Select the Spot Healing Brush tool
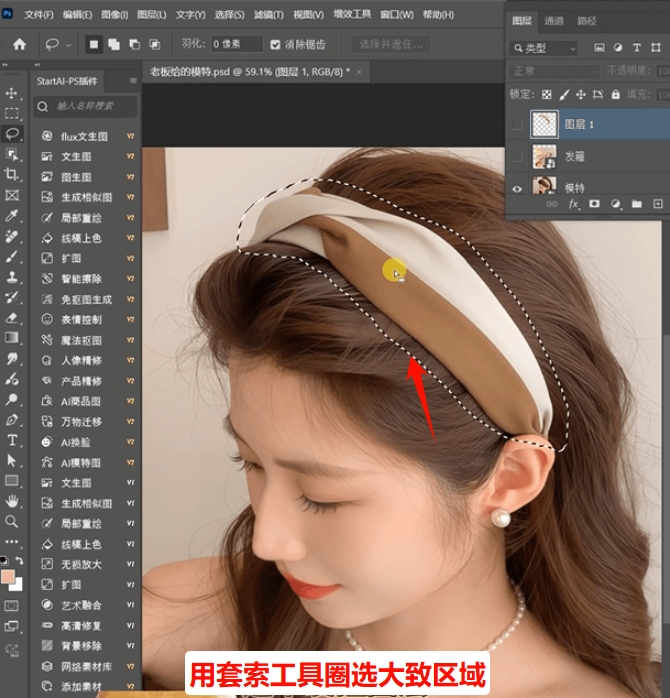 coord(12,236)
